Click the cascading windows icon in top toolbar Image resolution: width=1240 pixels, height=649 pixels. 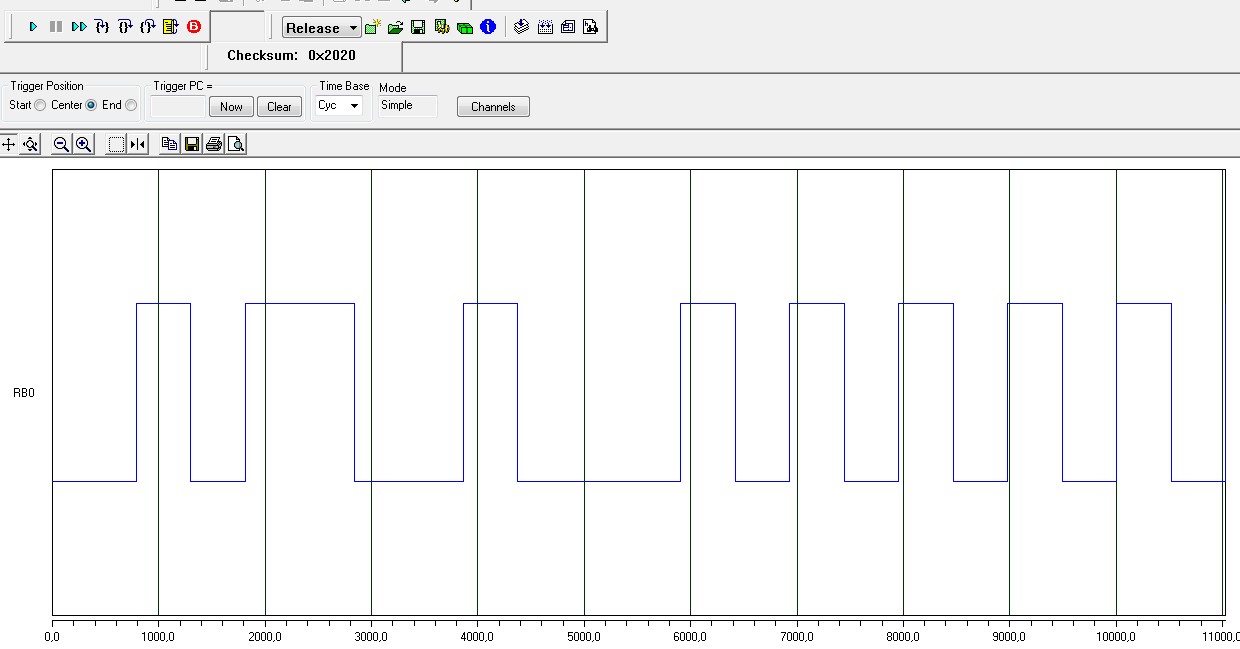tap(568, 27)
